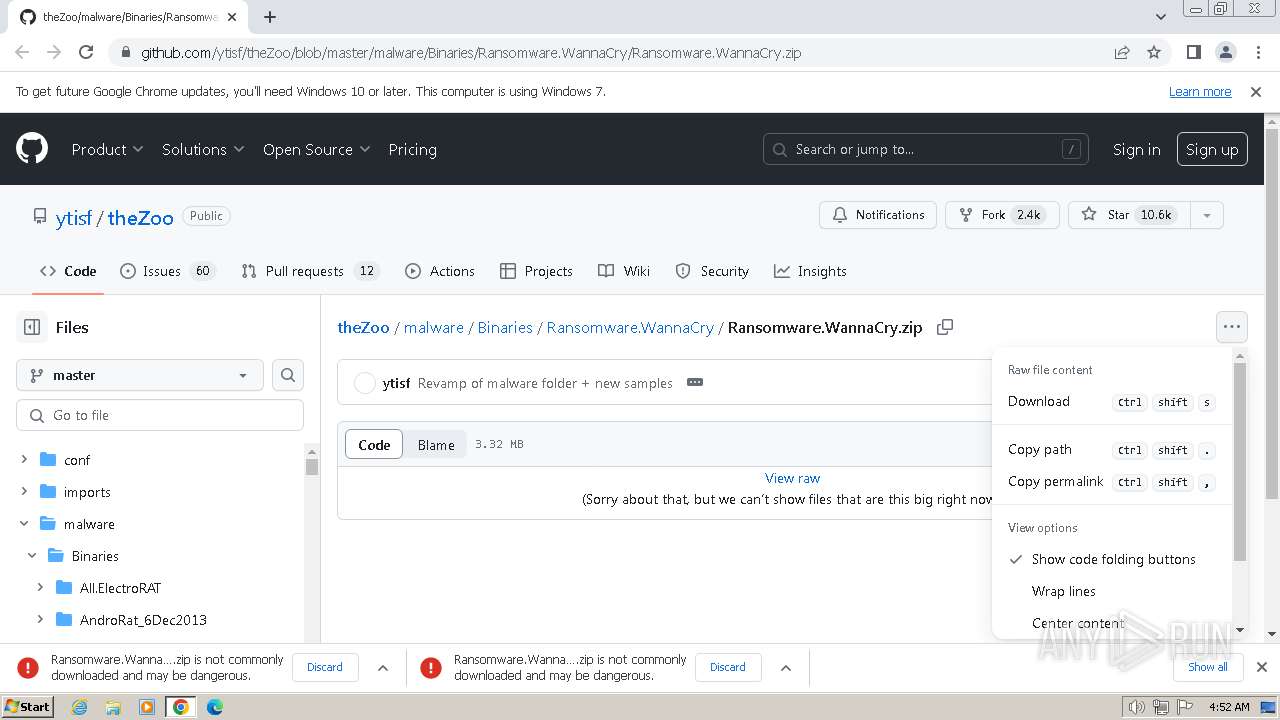Click the second download warning icon
This screenshot has height=720, width=1280.
tap(431, 667)
